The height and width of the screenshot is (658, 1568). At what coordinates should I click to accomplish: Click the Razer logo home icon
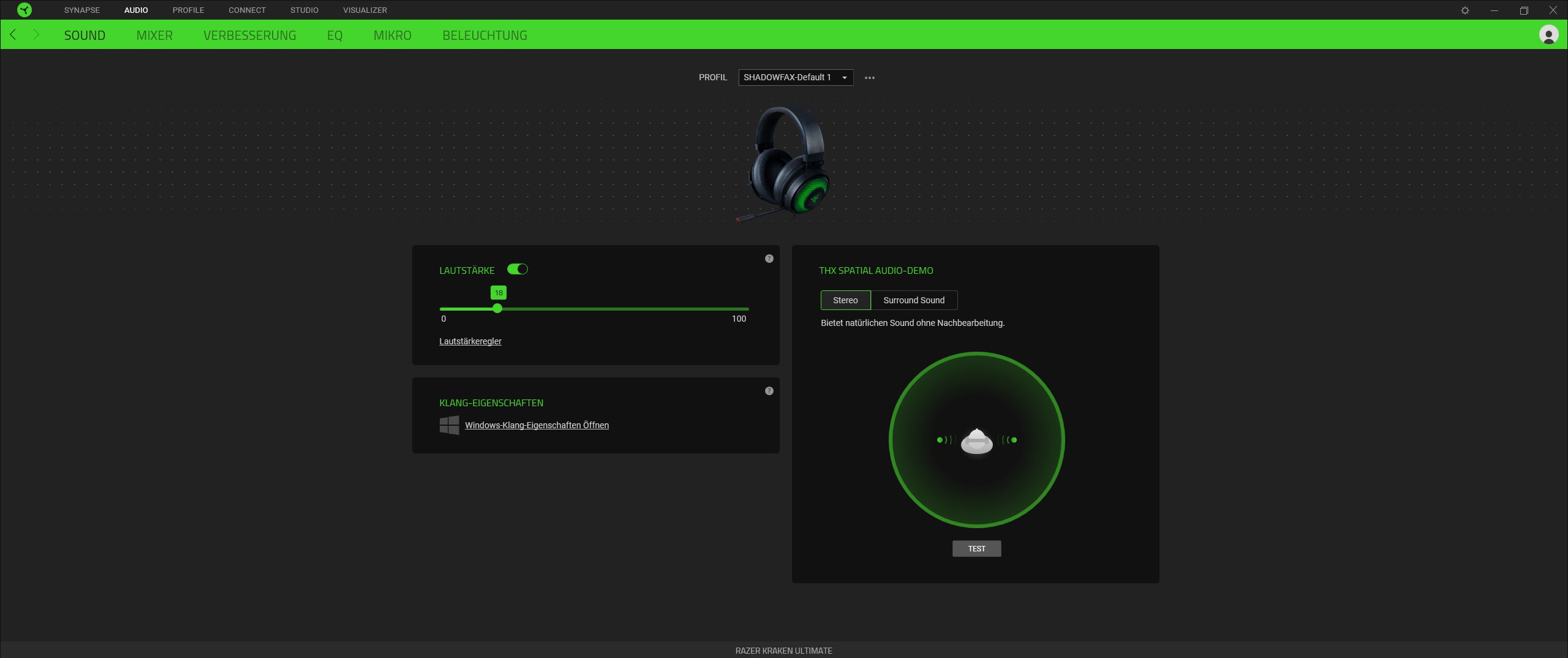point(24,10)
